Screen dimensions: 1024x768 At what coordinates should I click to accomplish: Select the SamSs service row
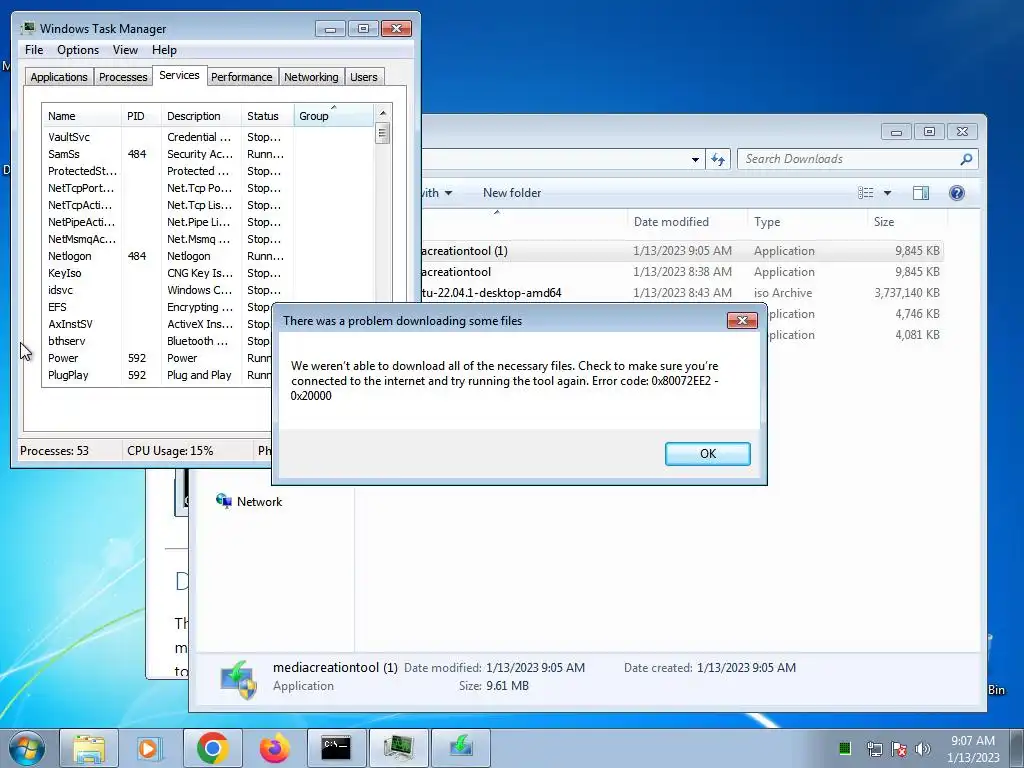click(208, 154)
